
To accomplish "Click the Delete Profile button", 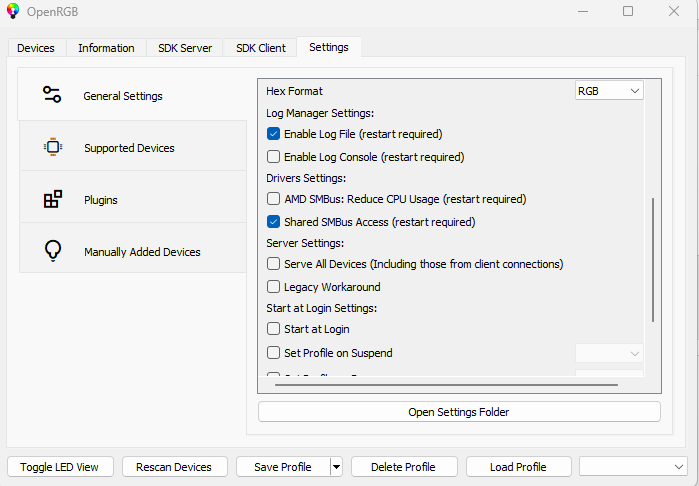I will tap(404, 467).
